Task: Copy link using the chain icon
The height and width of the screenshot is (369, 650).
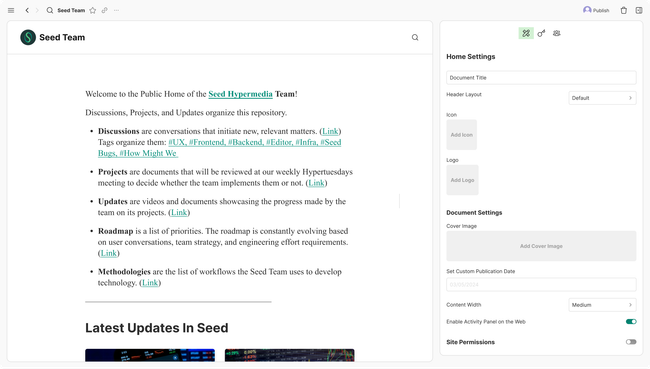Action: tap(104, 10)
